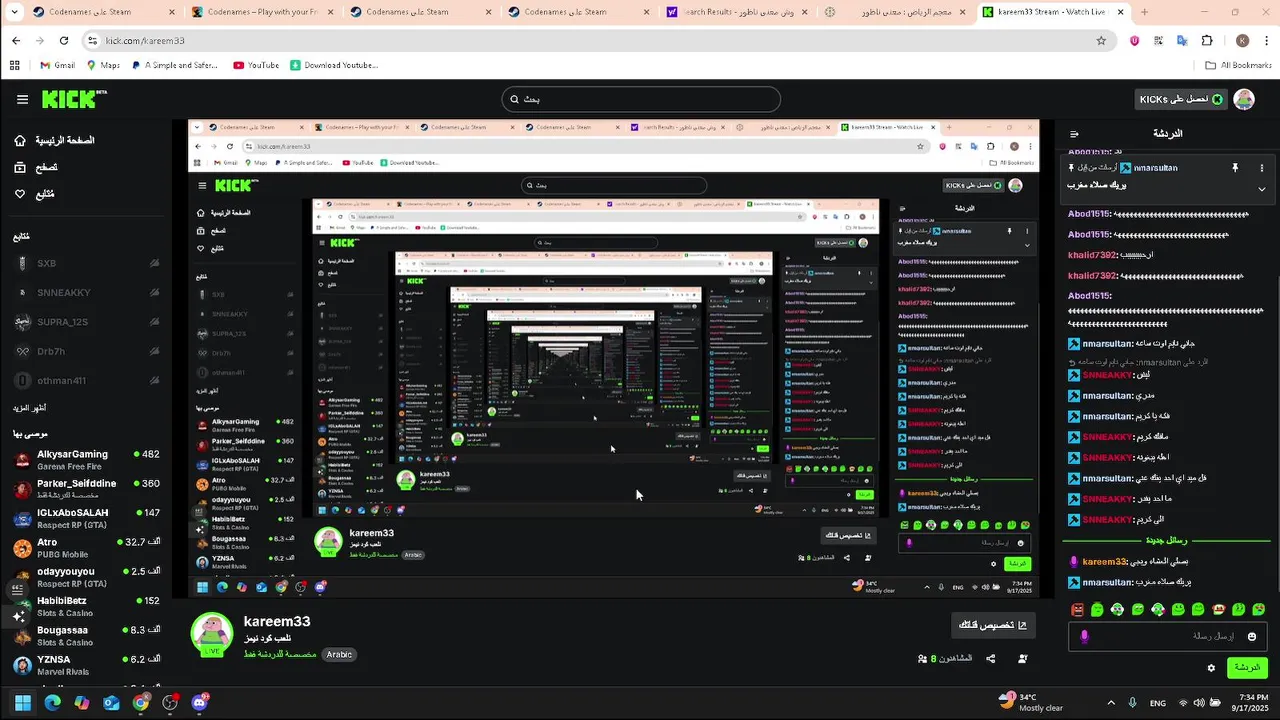
Task: Select the SUPRA_12S followed channel
Action: tap(85, 322)
